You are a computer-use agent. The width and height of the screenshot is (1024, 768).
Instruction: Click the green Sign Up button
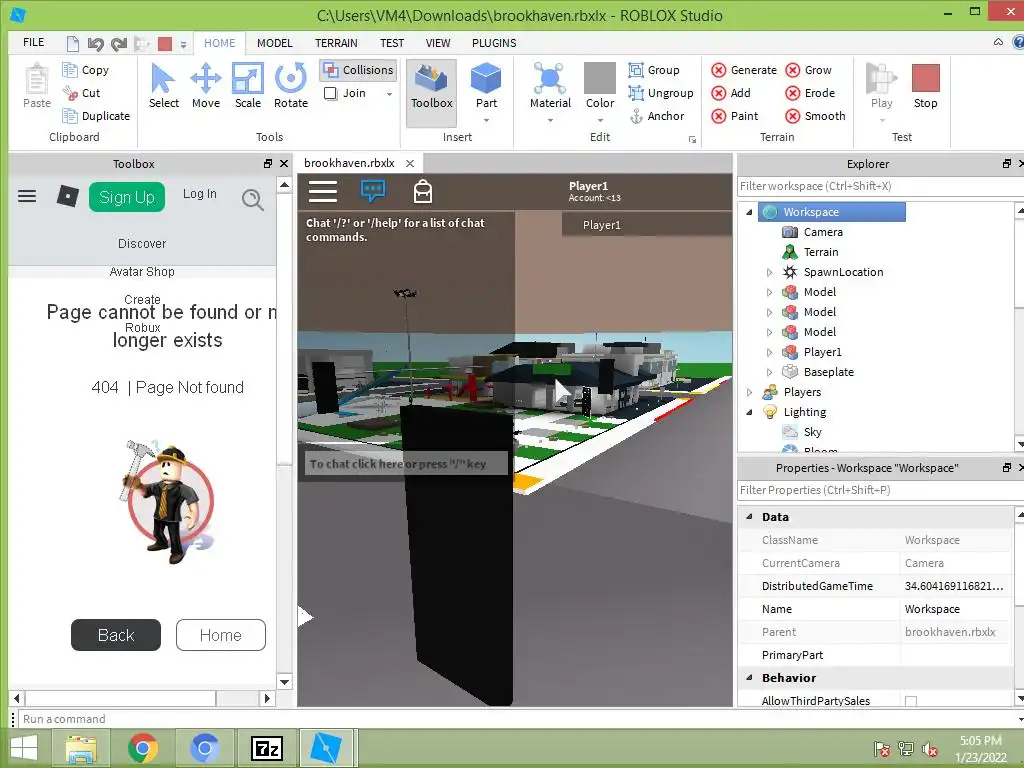click(x=127, y=197)
